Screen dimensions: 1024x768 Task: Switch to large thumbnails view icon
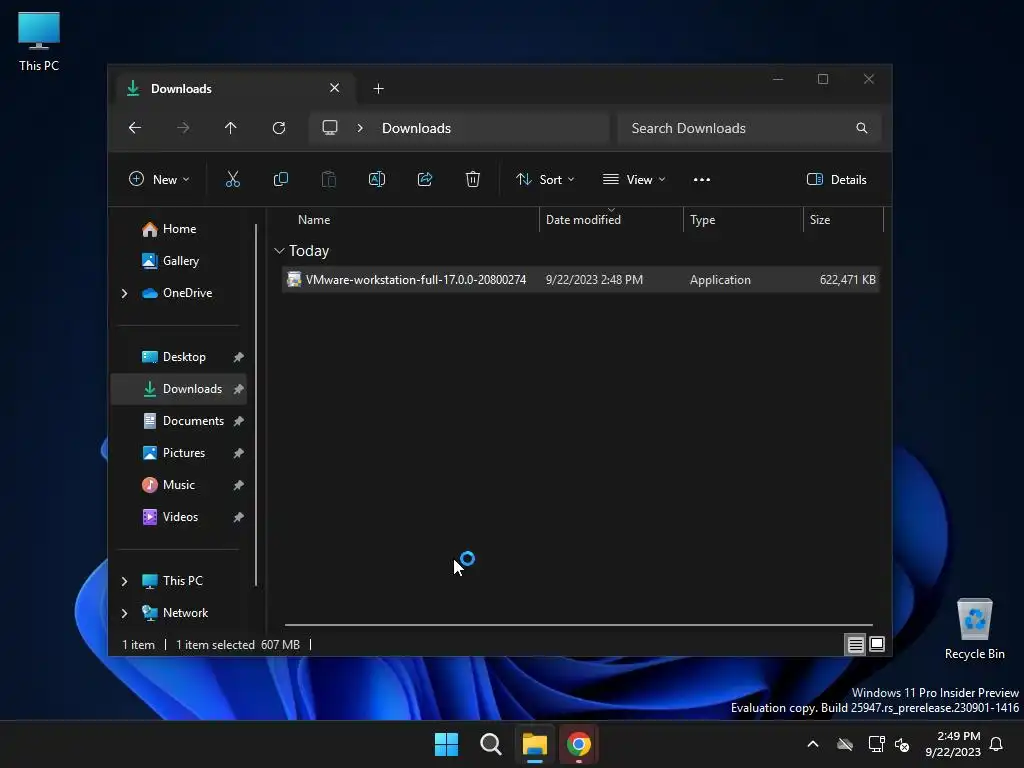[x=877, y=645]
